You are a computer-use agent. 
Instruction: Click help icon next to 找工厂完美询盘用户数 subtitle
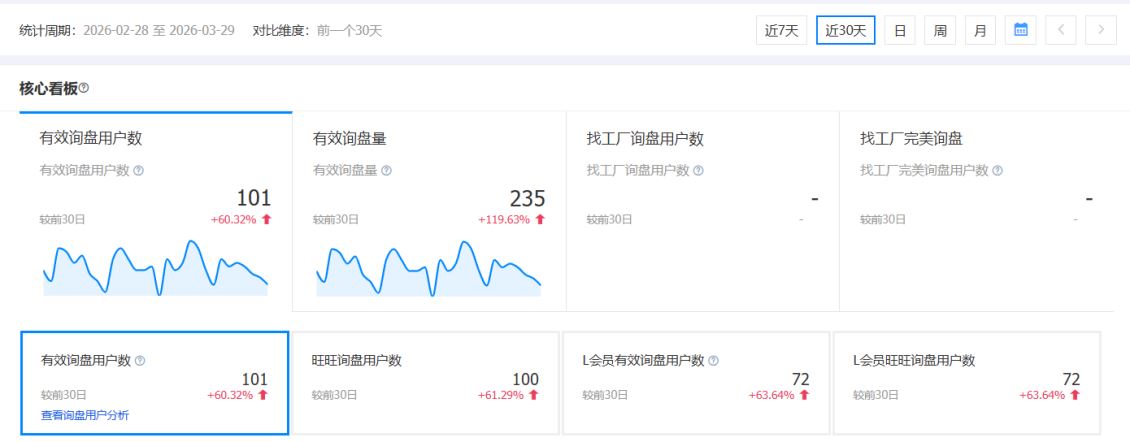998,170
